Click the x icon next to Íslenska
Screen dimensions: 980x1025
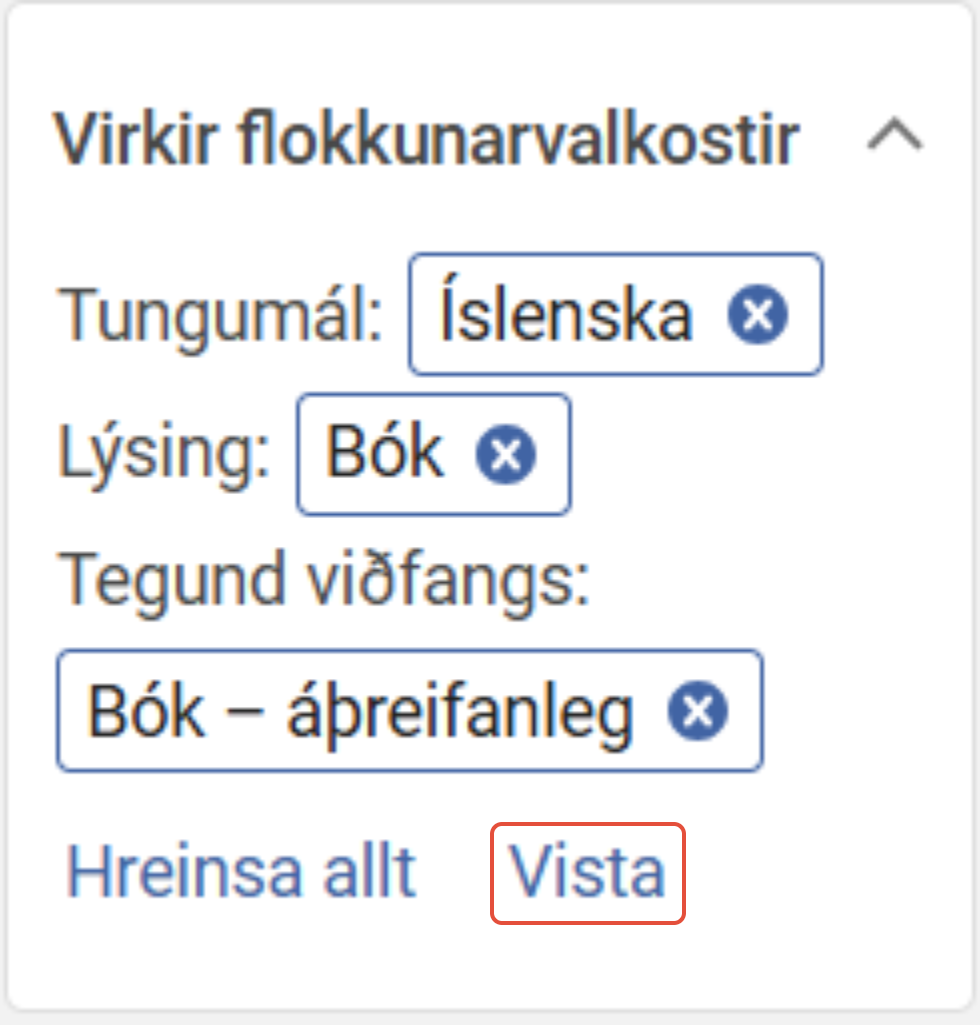click(x=758, y=314)
